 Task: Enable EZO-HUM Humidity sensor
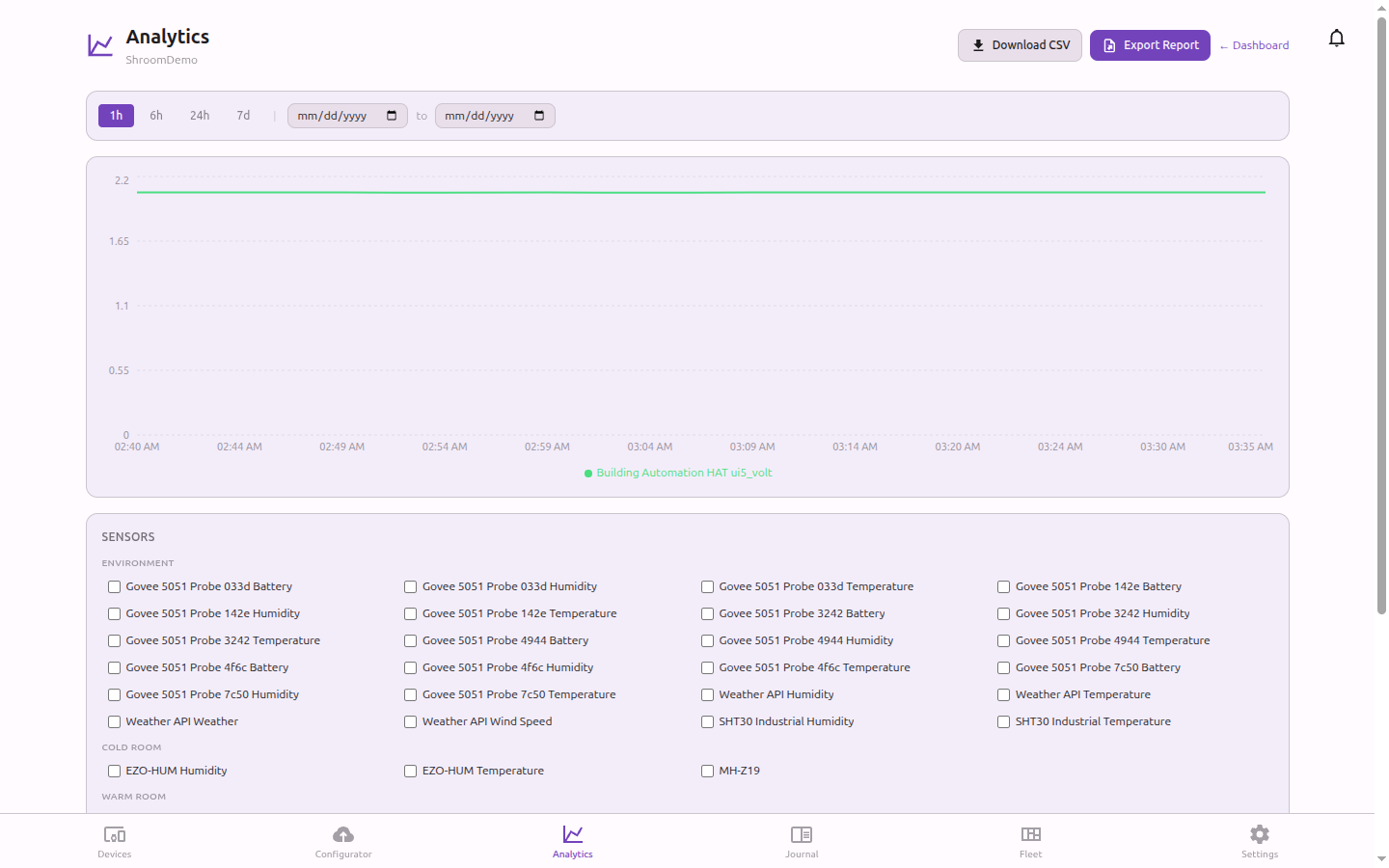114,771
